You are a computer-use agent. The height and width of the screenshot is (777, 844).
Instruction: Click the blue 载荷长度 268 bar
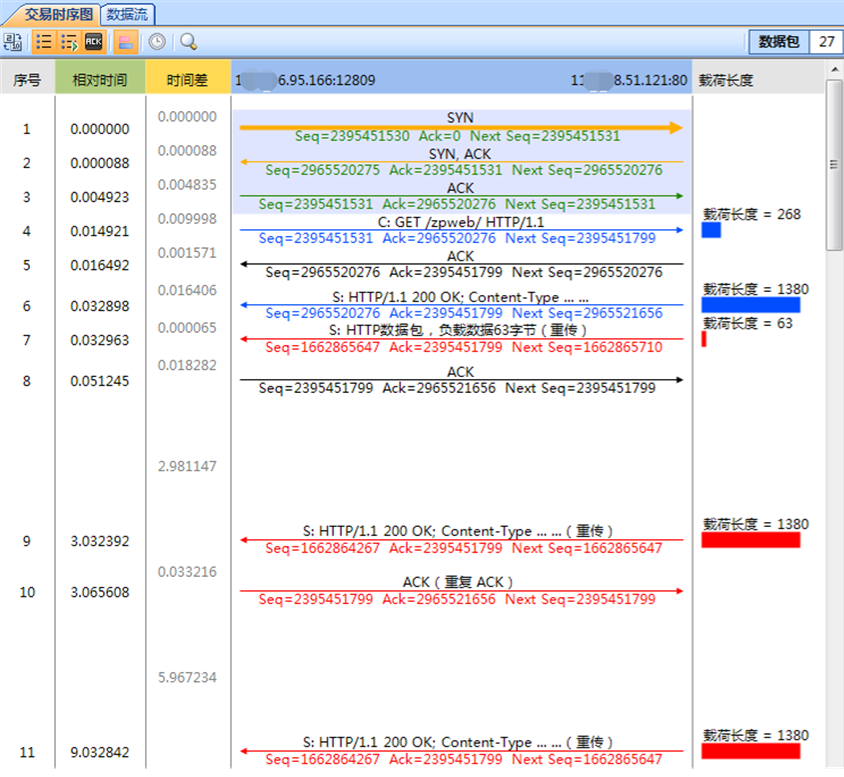click(x=712, y=232)
